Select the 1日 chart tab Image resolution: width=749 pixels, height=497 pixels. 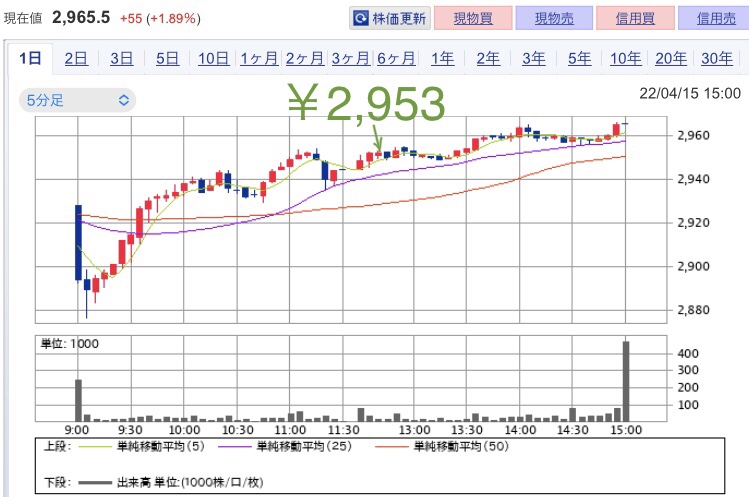[x=30, y=59]
